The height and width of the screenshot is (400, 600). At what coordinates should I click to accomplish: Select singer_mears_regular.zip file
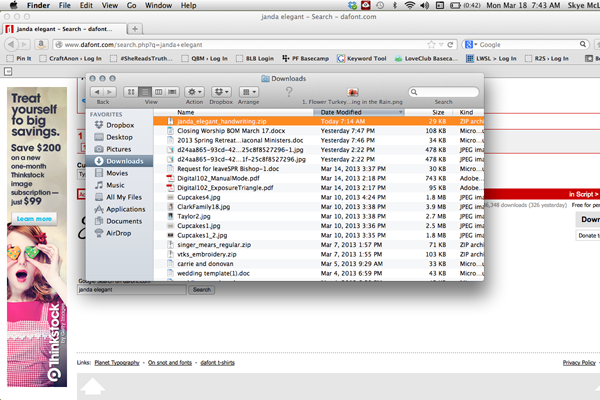click(x=319, y=245)
